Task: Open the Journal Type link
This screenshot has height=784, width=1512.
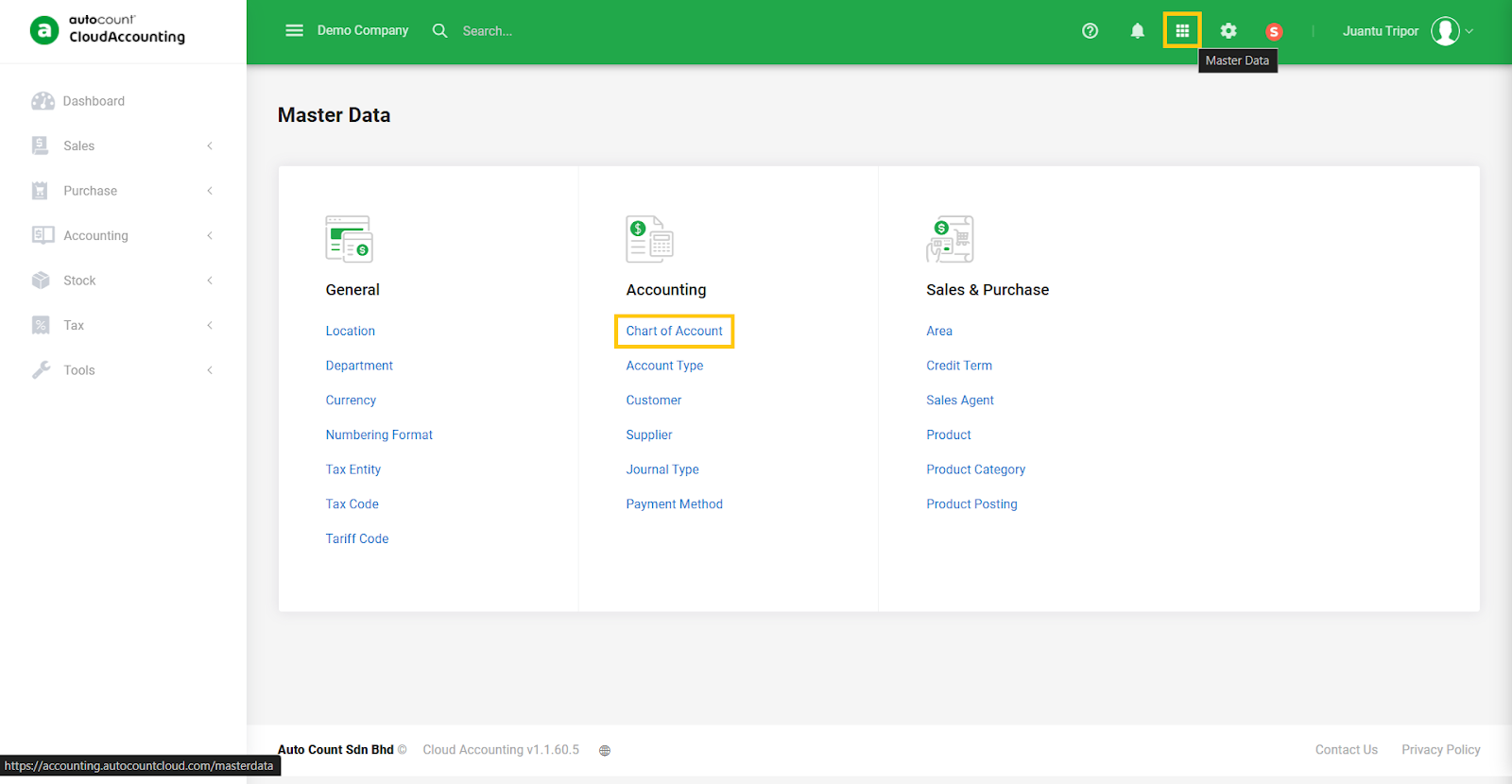Action: point(662,469)
